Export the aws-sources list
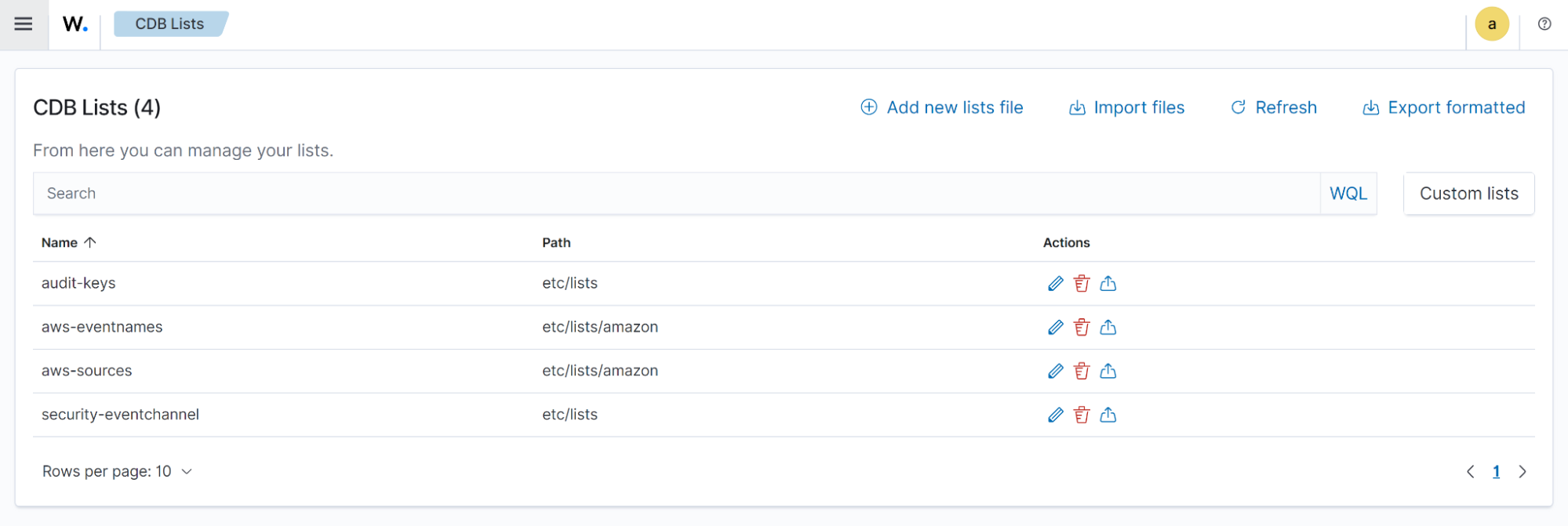This screenshot has height=526, width=1568. tap(1108, 372)
